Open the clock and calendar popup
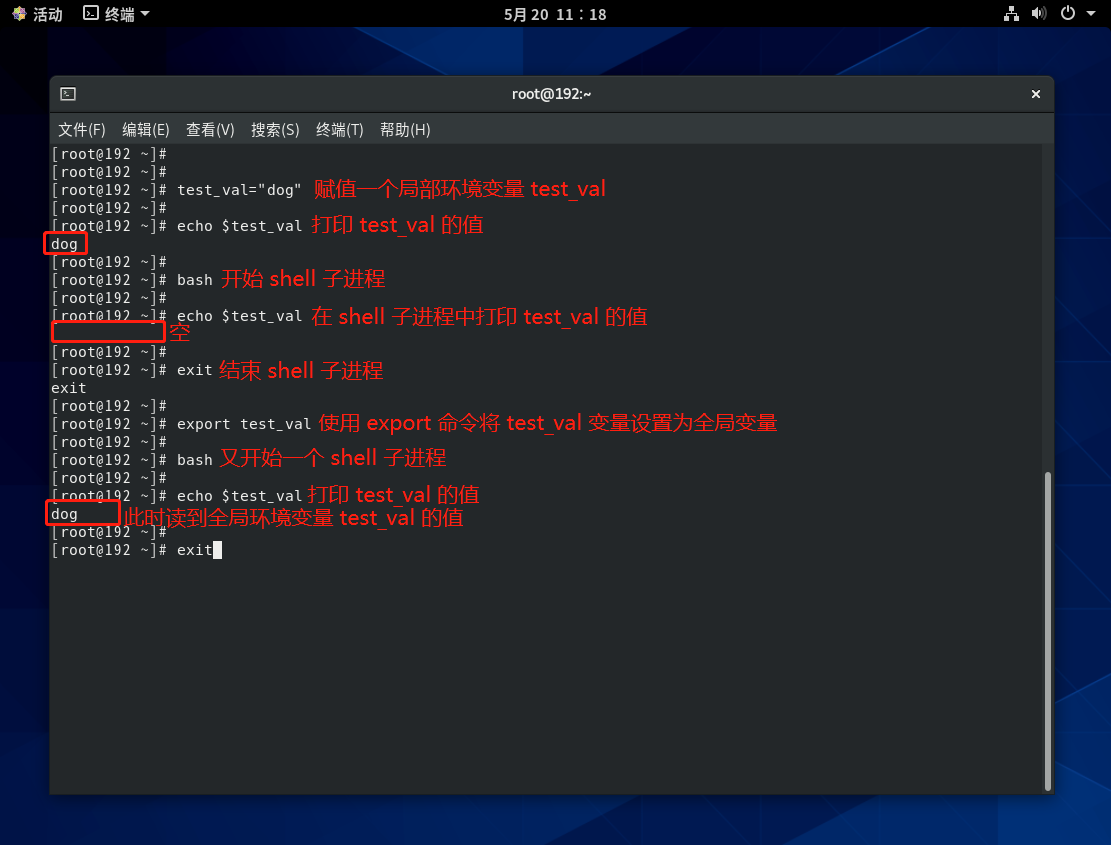Viewport: 1111px width, 845px height. click(555, 14)
